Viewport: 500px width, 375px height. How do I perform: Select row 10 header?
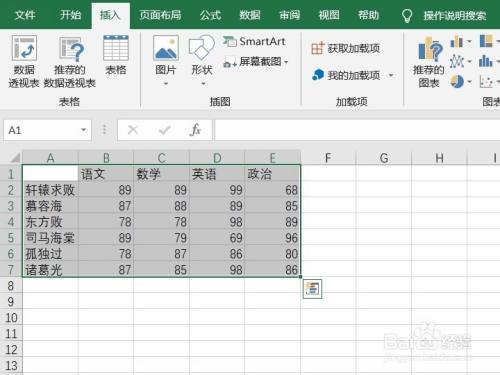pyautogui.click(x=11, y=318)
